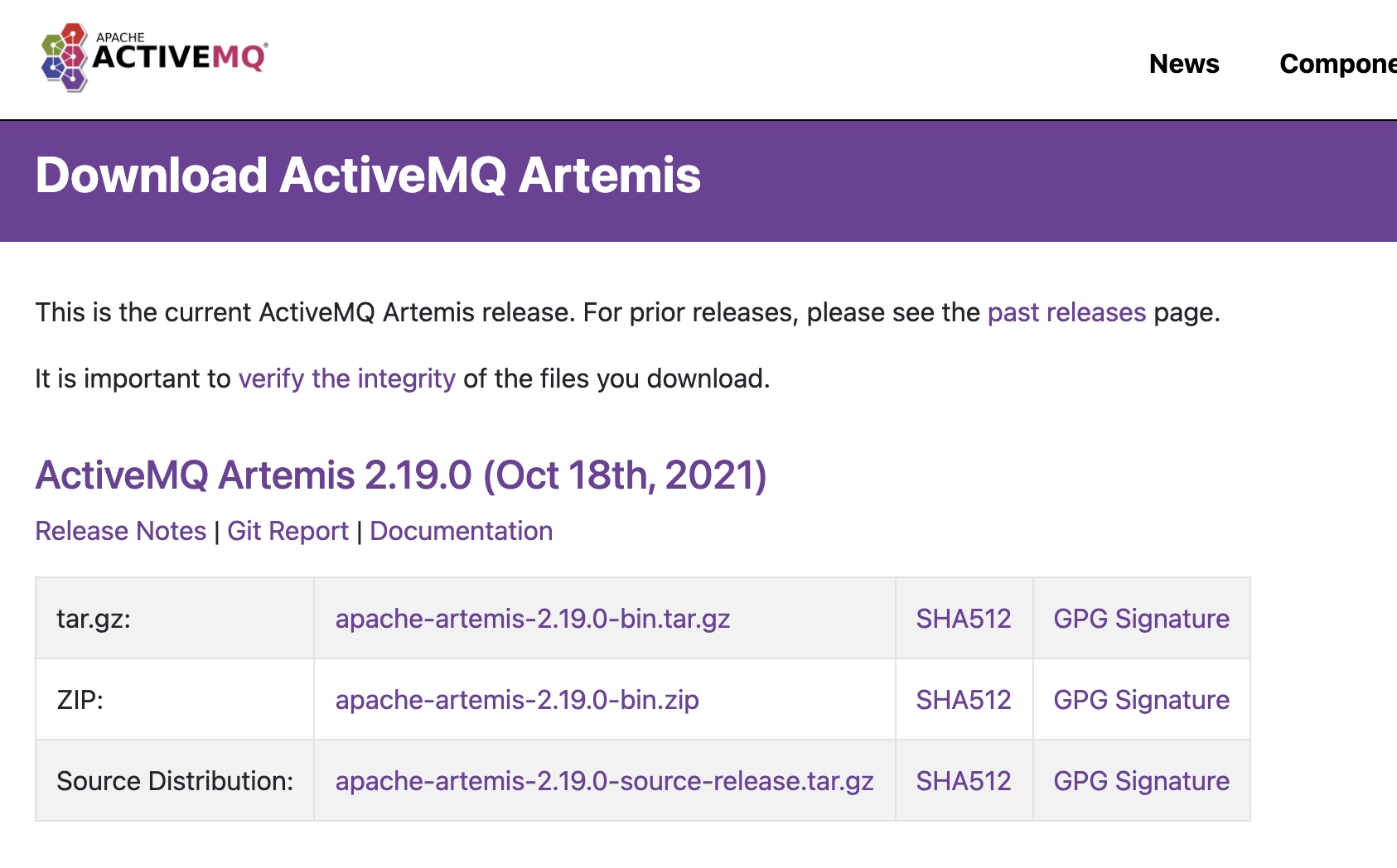Open the verify the integrity link
This screenshot has height=868, width=1397.
click(x=346, y=379)
